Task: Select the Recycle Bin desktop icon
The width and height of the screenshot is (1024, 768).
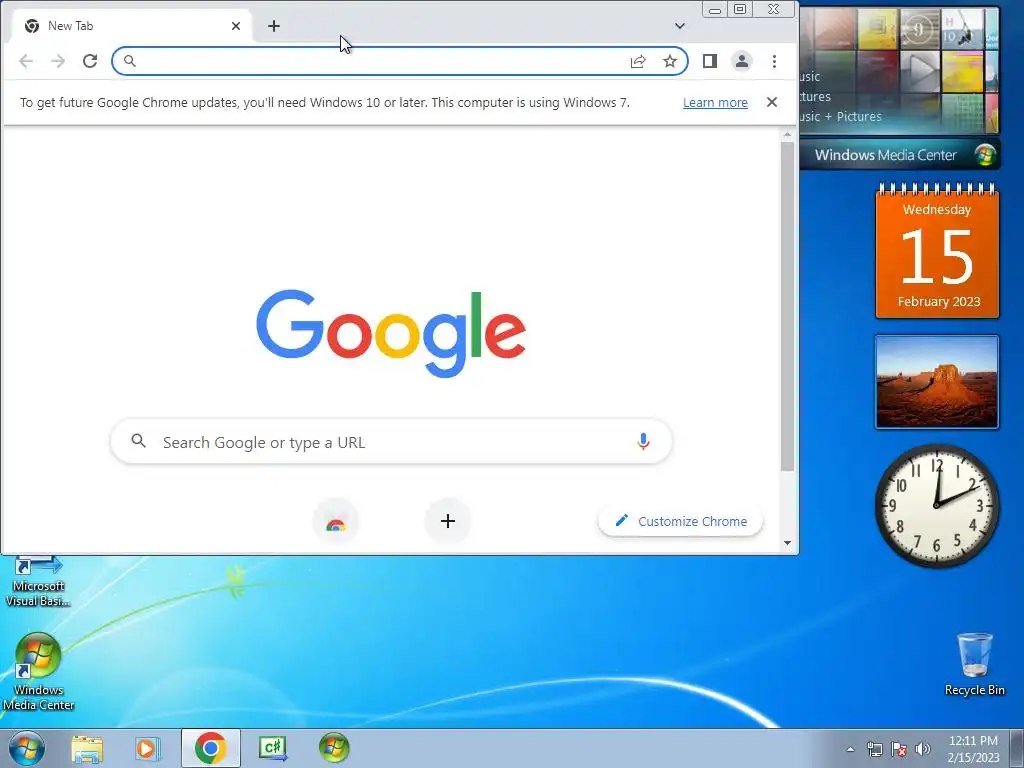Action: tap(974, 664)
